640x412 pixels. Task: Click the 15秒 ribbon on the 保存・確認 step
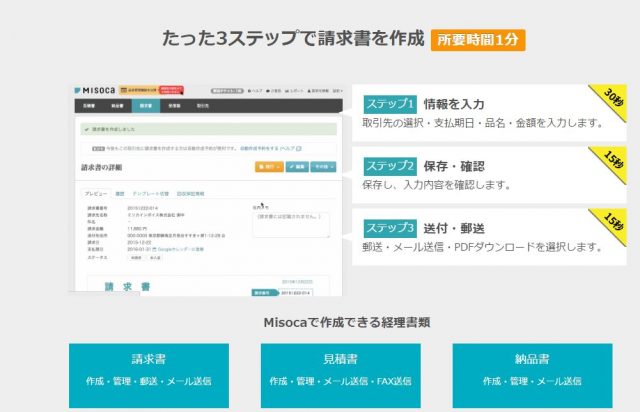(x=611, y=161)
